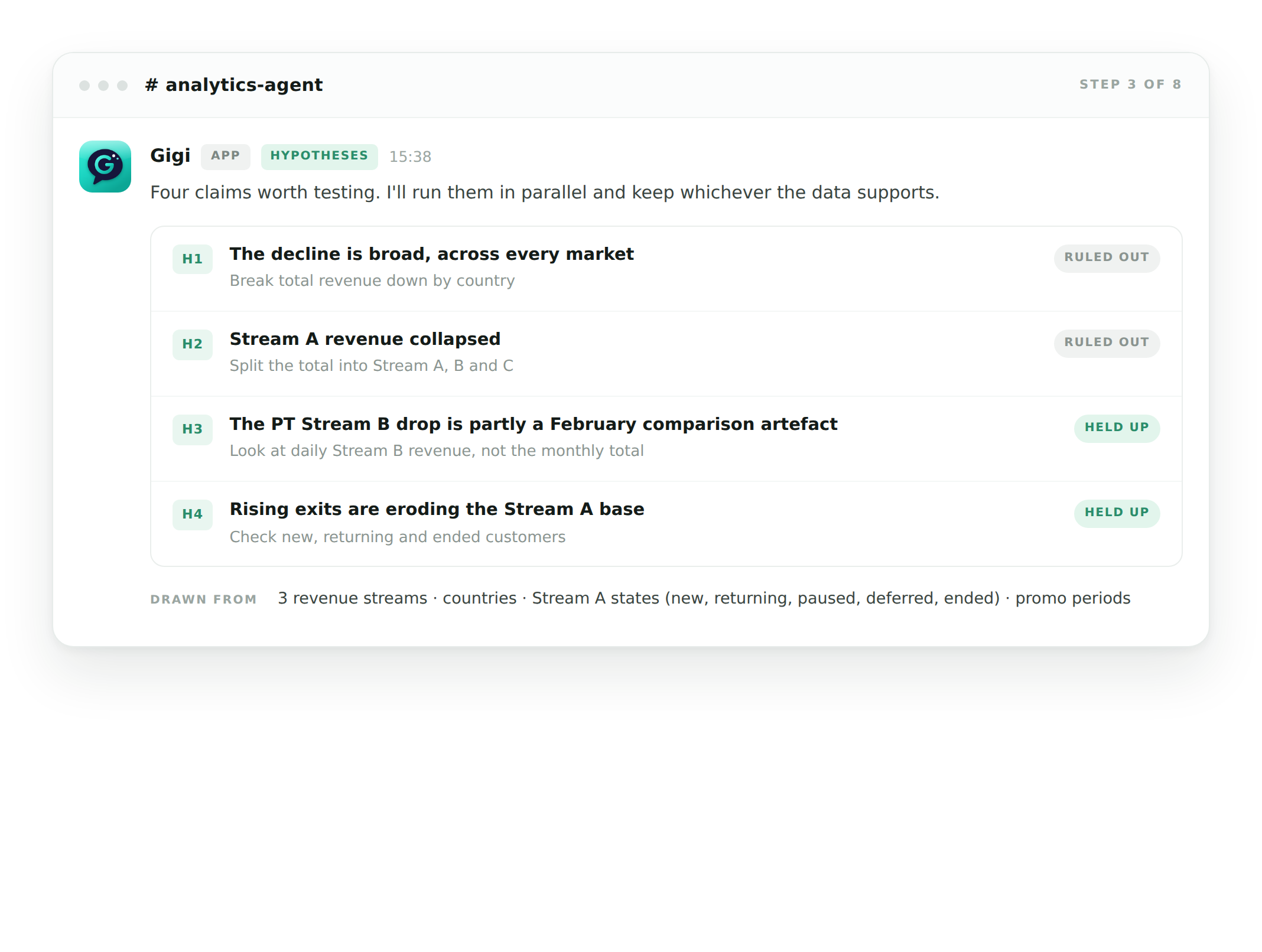Open 'The decline is broad, across every market'

click(431, 254)
